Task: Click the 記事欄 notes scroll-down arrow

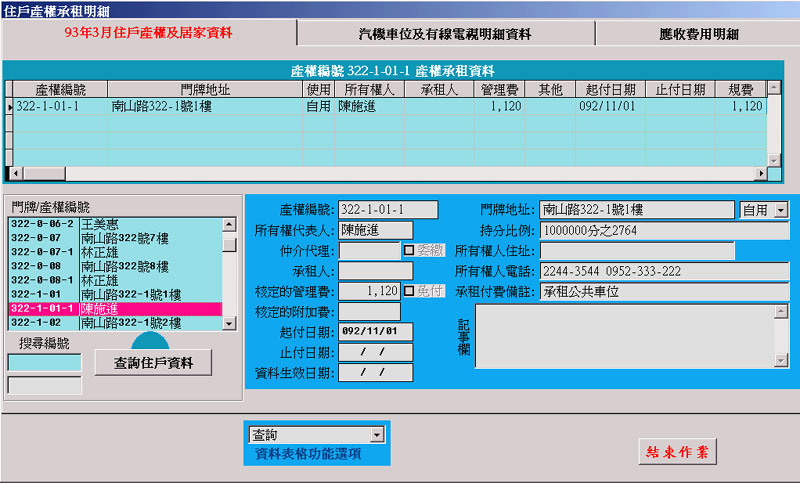Action: 781,362
